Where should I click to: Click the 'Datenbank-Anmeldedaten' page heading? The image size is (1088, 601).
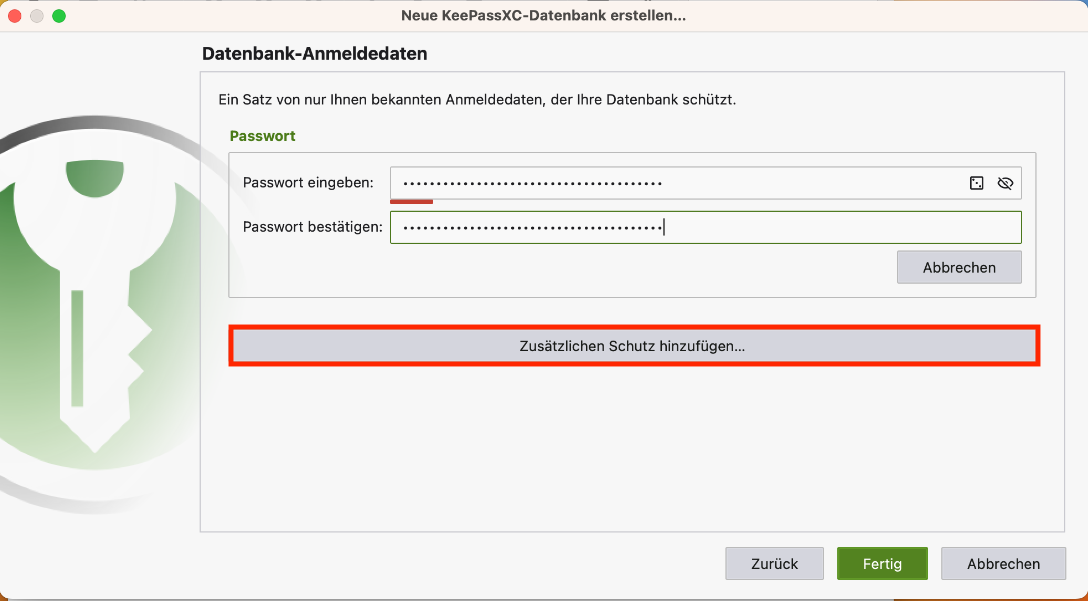(315, 54)
